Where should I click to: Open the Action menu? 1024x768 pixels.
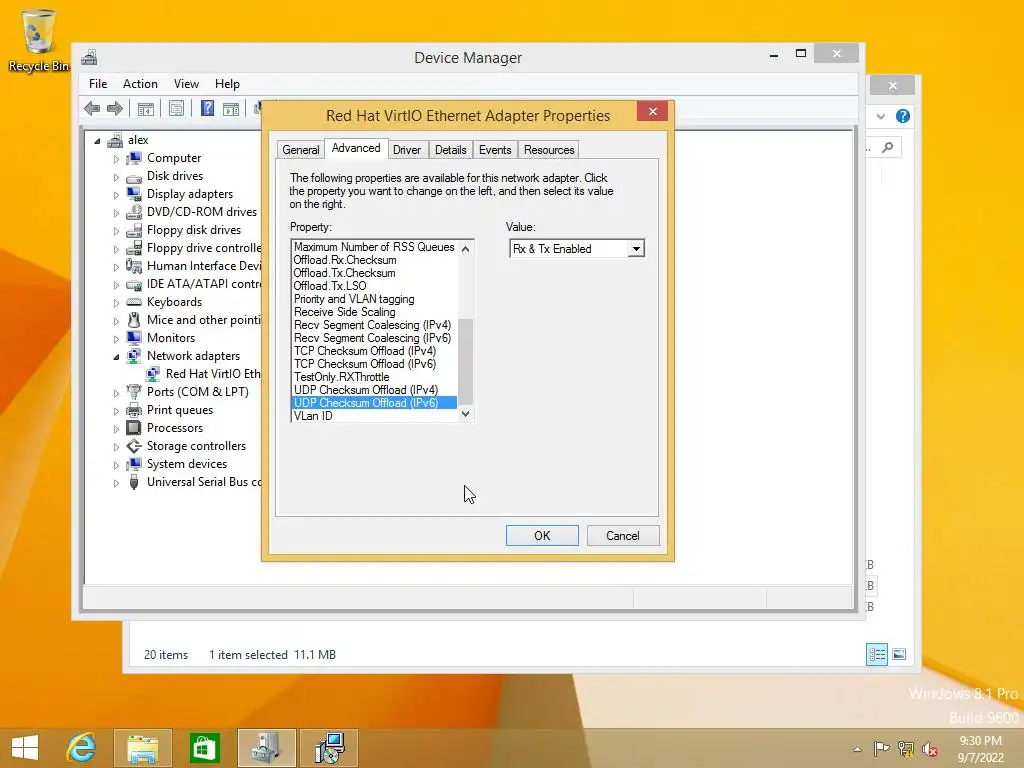[x=140, y=84]
